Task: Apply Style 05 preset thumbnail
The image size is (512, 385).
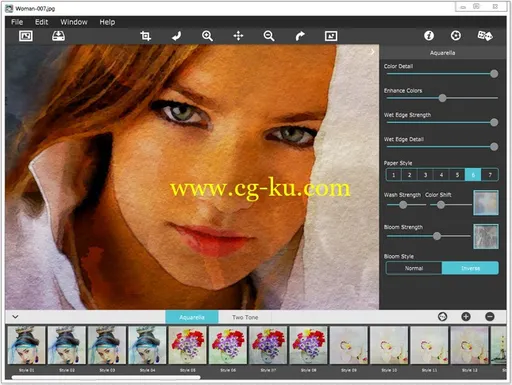Action: coord(188,345)
